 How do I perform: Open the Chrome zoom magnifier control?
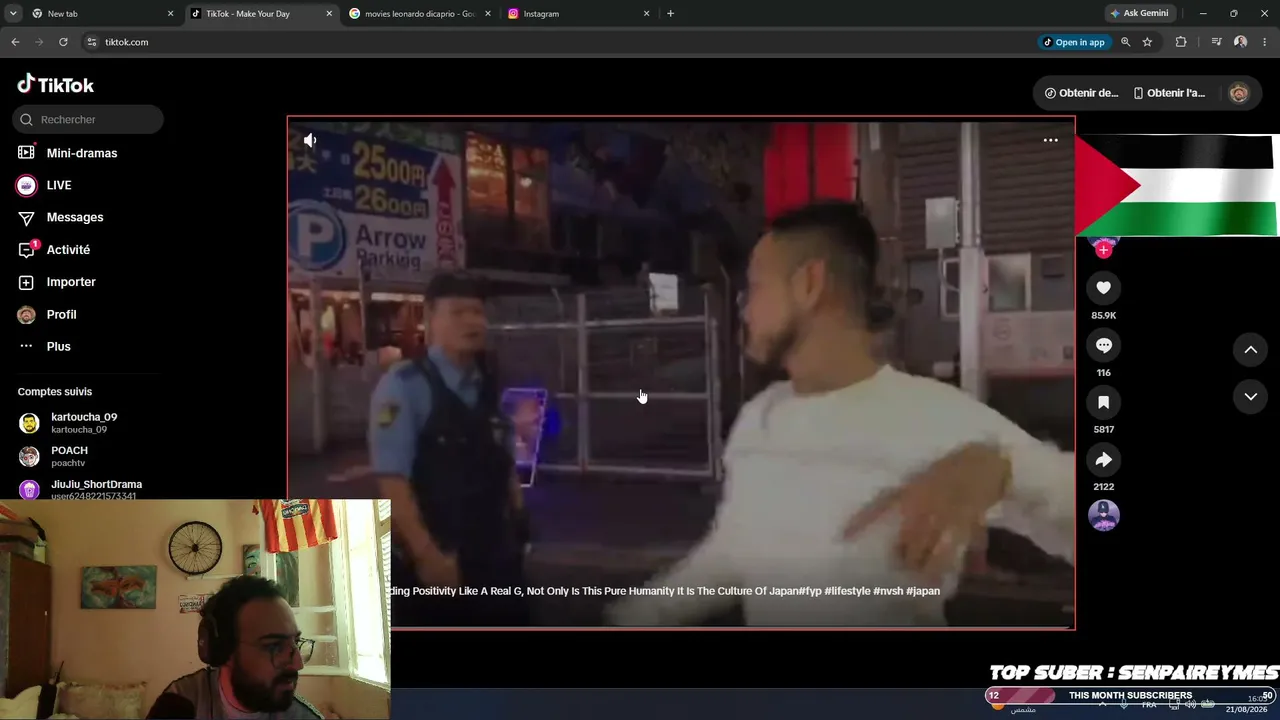coord(1125,42)
